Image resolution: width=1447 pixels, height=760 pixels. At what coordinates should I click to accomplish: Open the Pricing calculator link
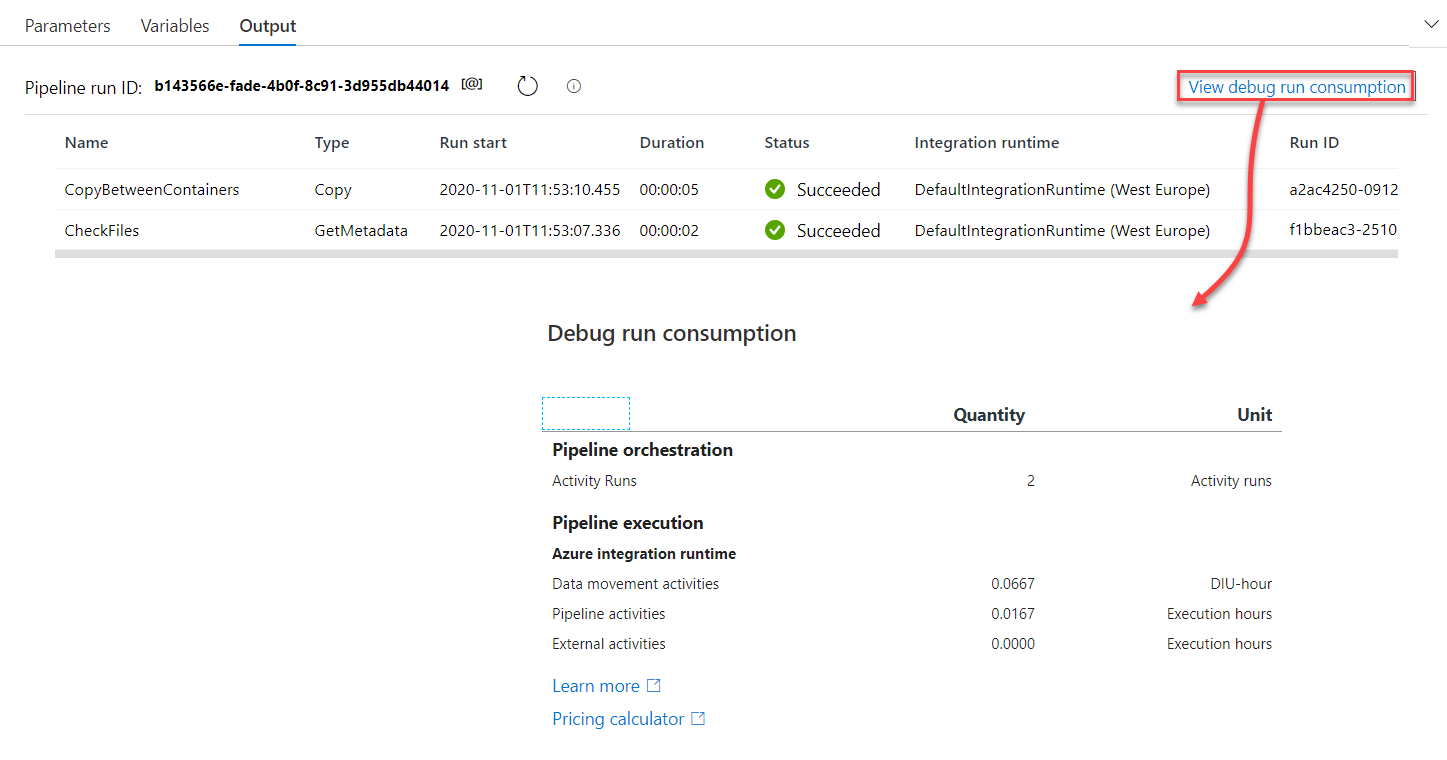(x=618, y=719)
